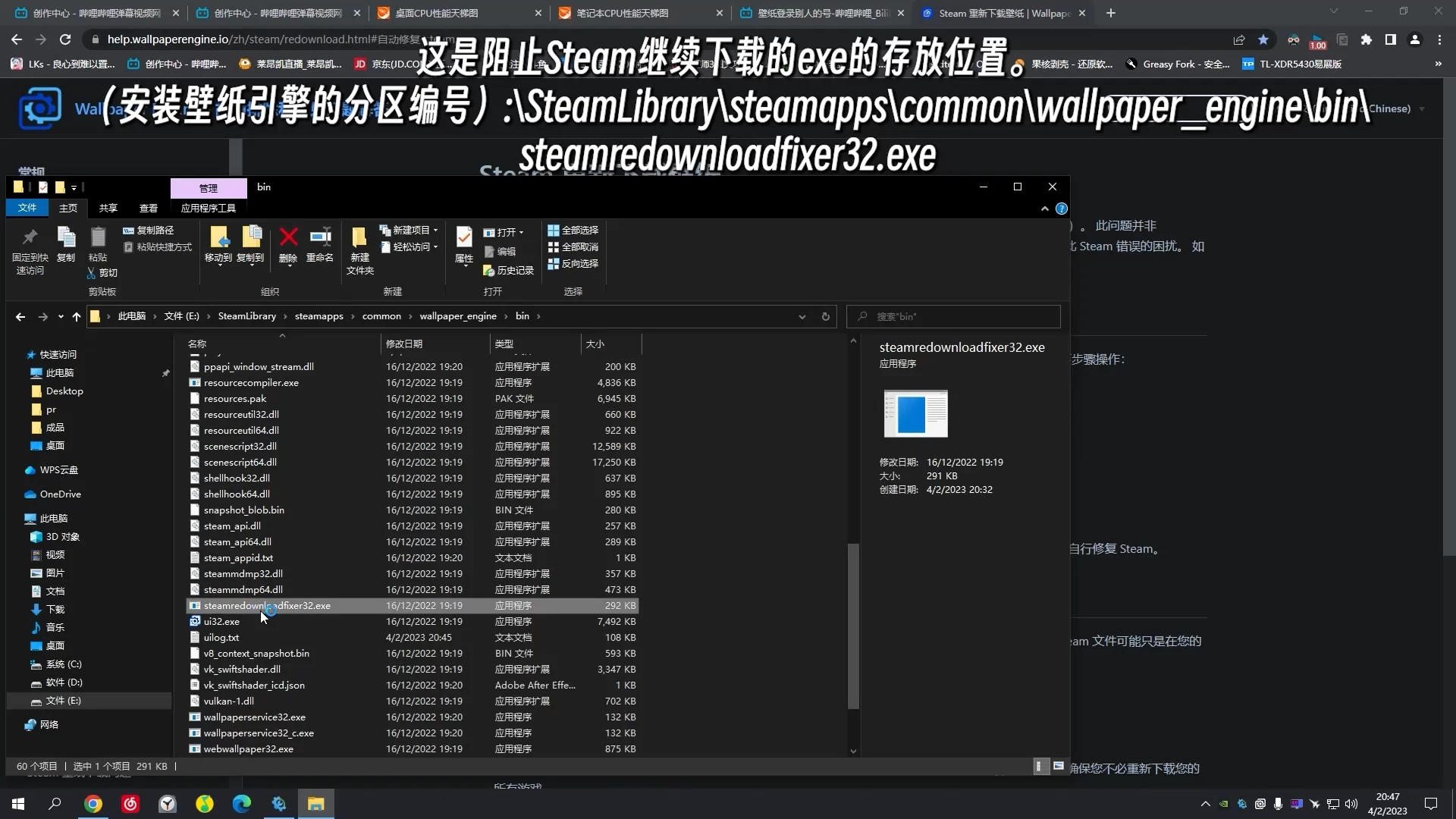The width and height of the screenshot is (1456, 819).
Task: Switch to Home (主页) ribbon tab
Action: (x=68, y=208)
